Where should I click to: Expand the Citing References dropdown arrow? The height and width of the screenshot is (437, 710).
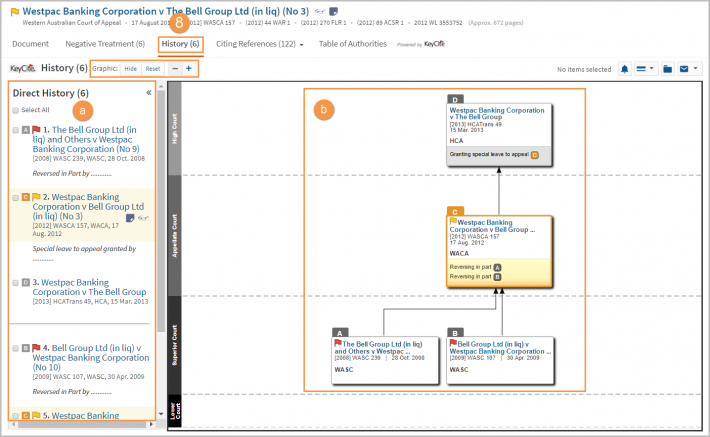(302, 45)
